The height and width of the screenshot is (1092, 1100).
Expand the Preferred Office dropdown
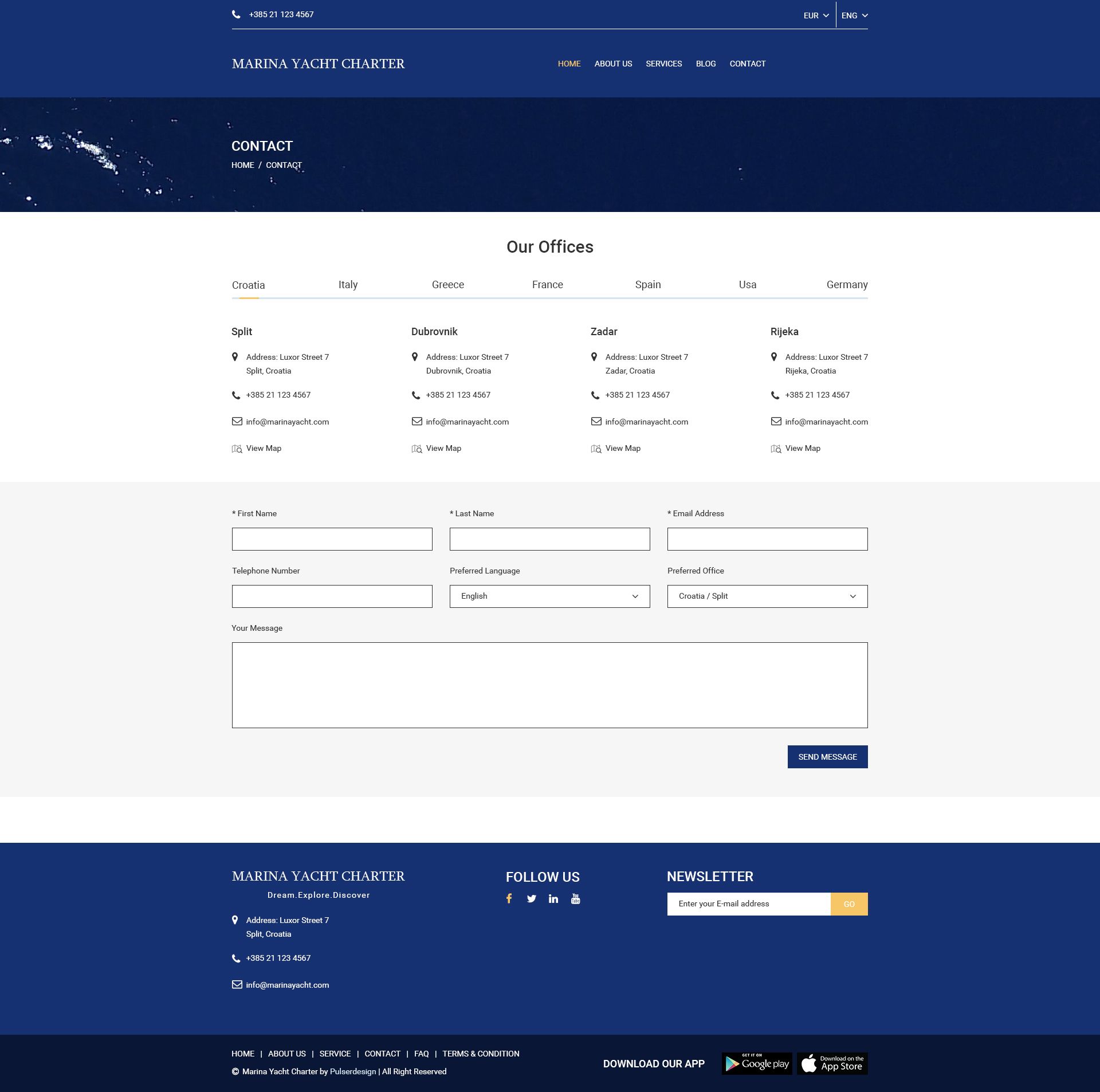767,596
